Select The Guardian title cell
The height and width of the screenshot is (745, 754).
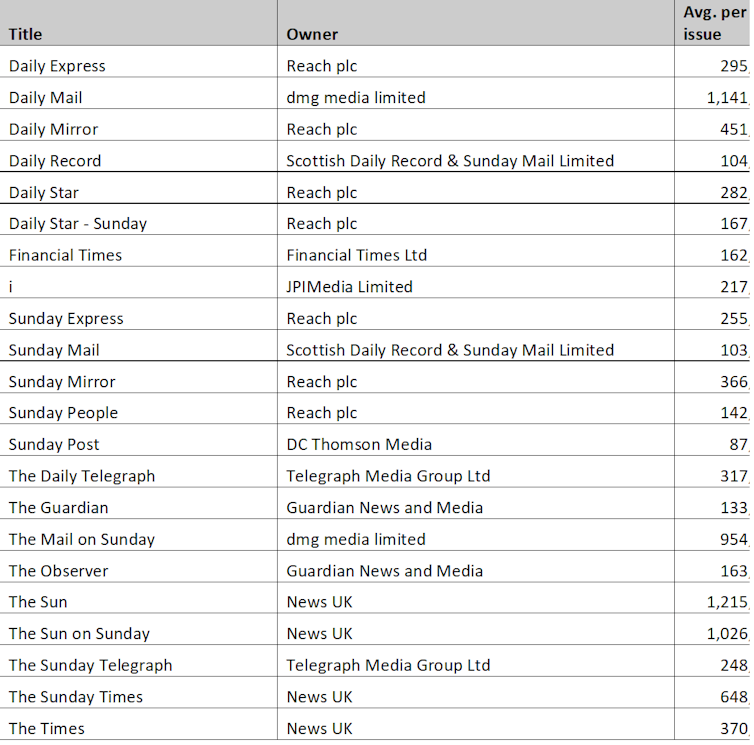[58, 508]
